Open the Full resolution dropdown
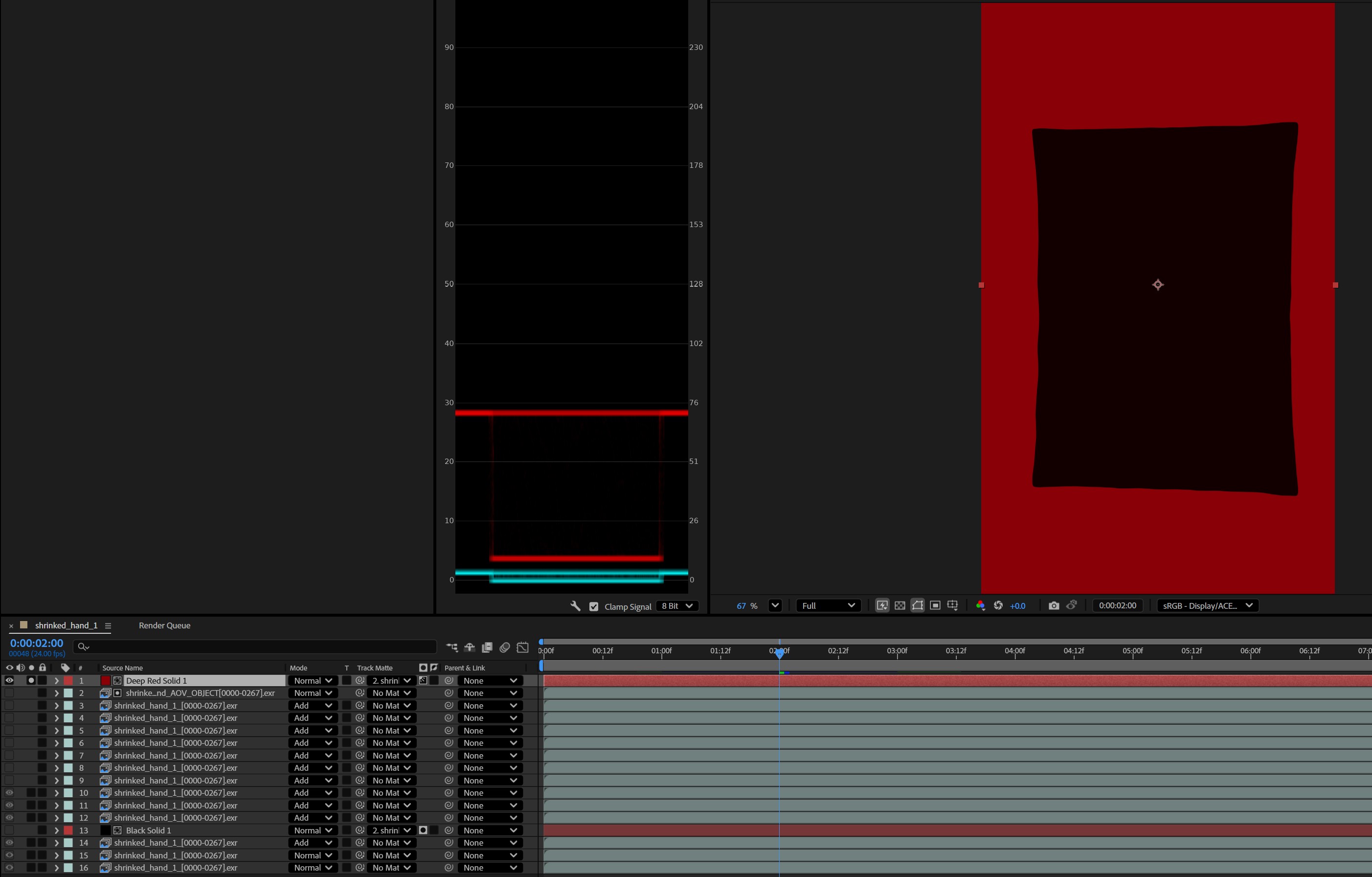This screenshot has width=1372, height=877. tap(828, 605)
